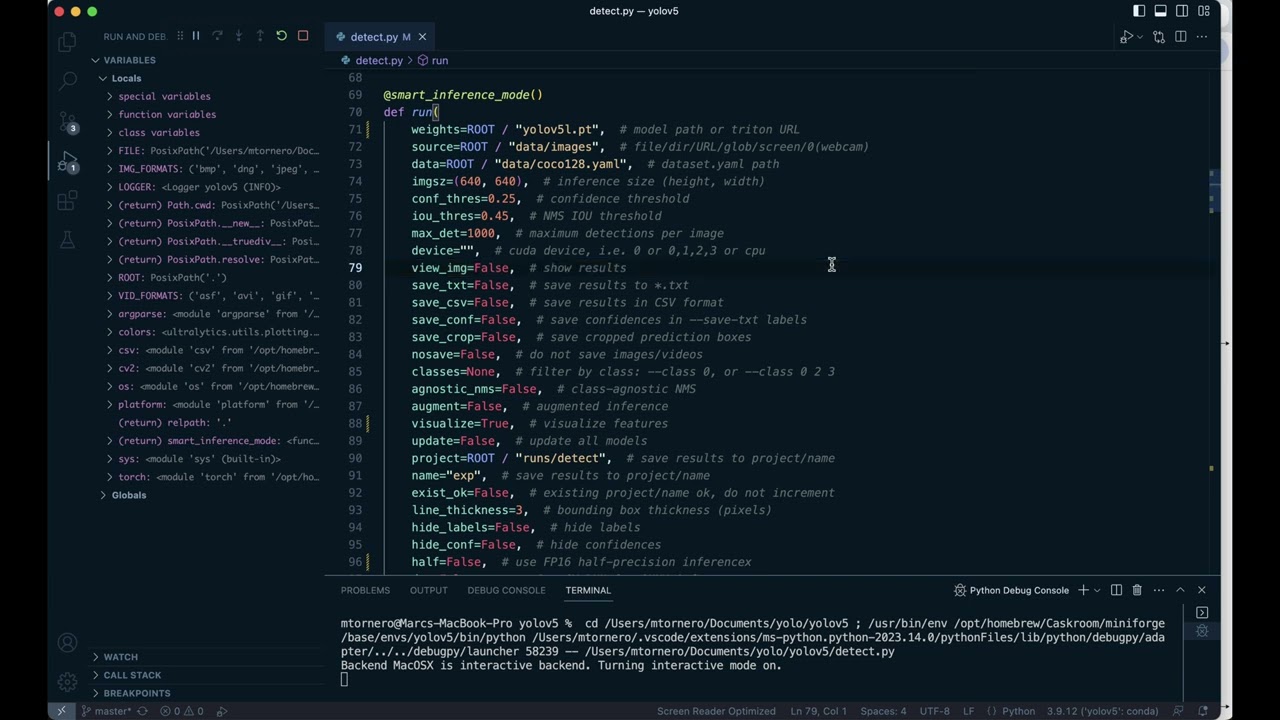The image size is (1280, 720).
Task: Click the Step Over debug button
Action: point(217,36)
